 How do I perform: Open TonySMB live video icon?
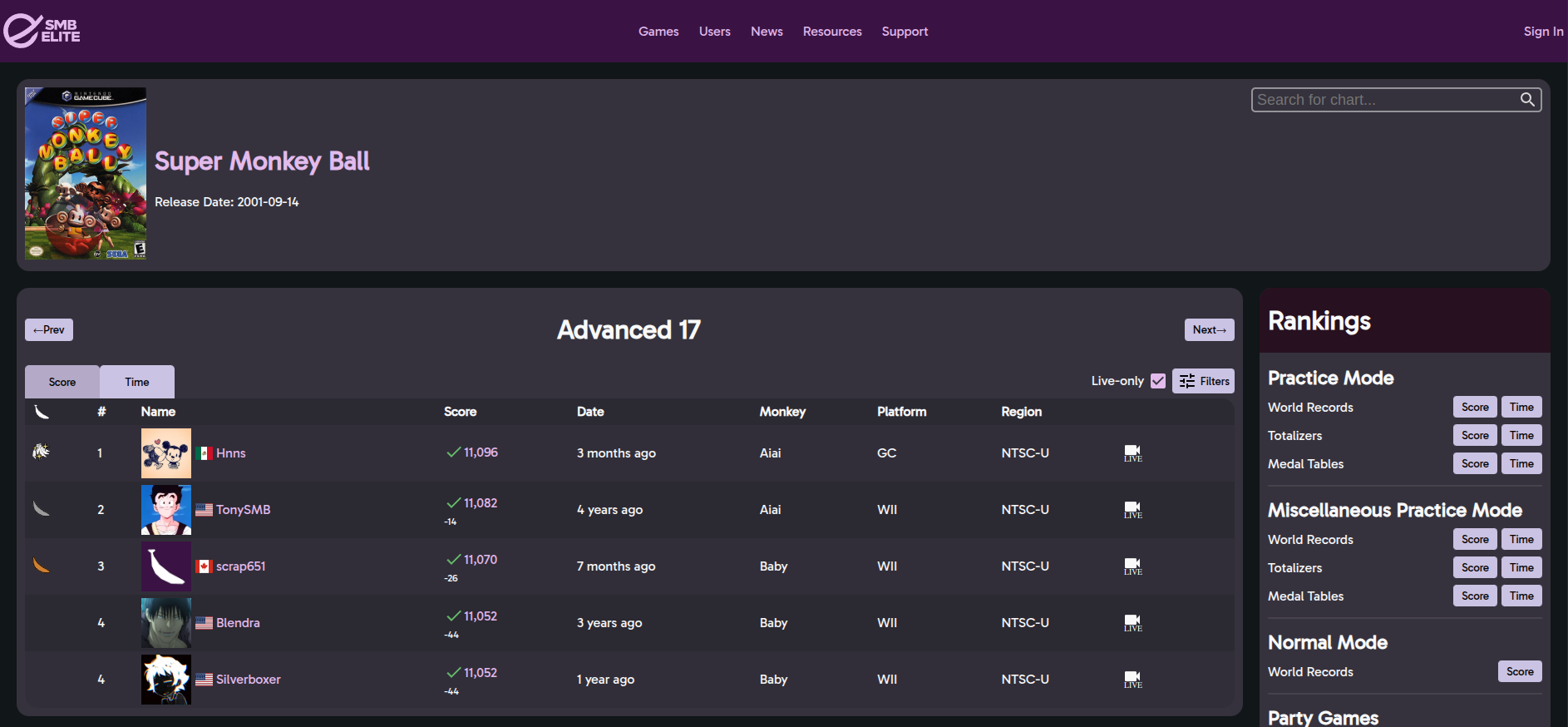[1133, 510]
